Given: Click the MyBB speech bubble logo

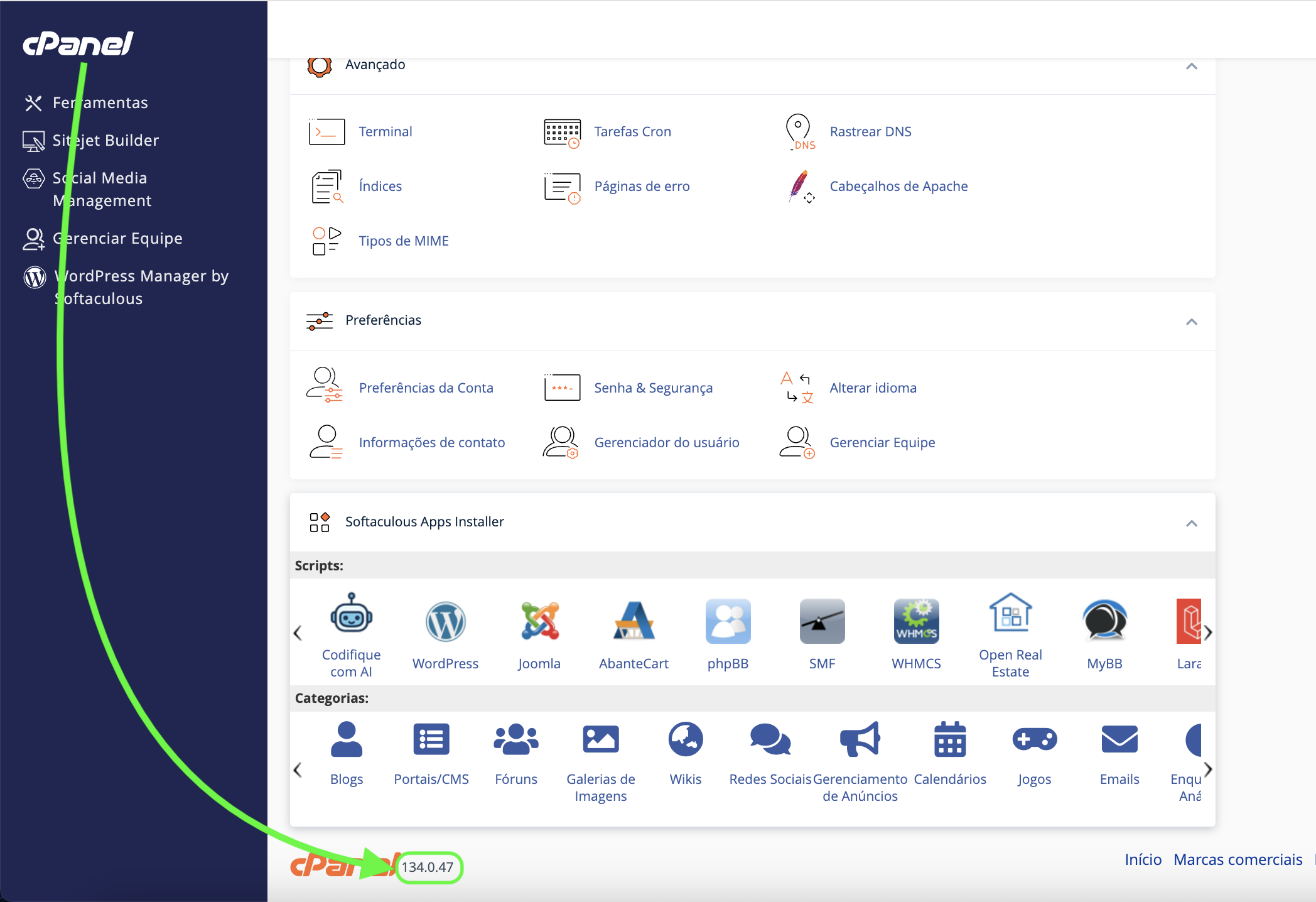Looking at the screenshot, I should point(1104,621).
